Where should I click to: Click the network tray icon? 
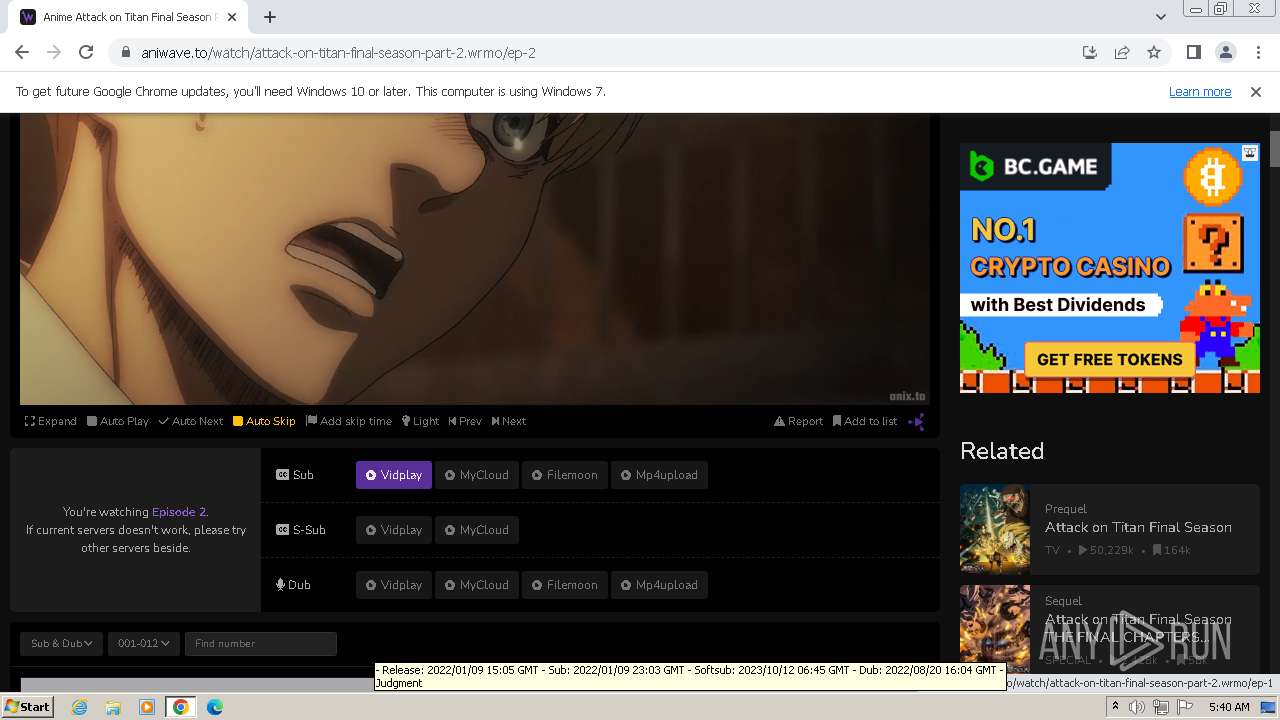[1160, 707]
